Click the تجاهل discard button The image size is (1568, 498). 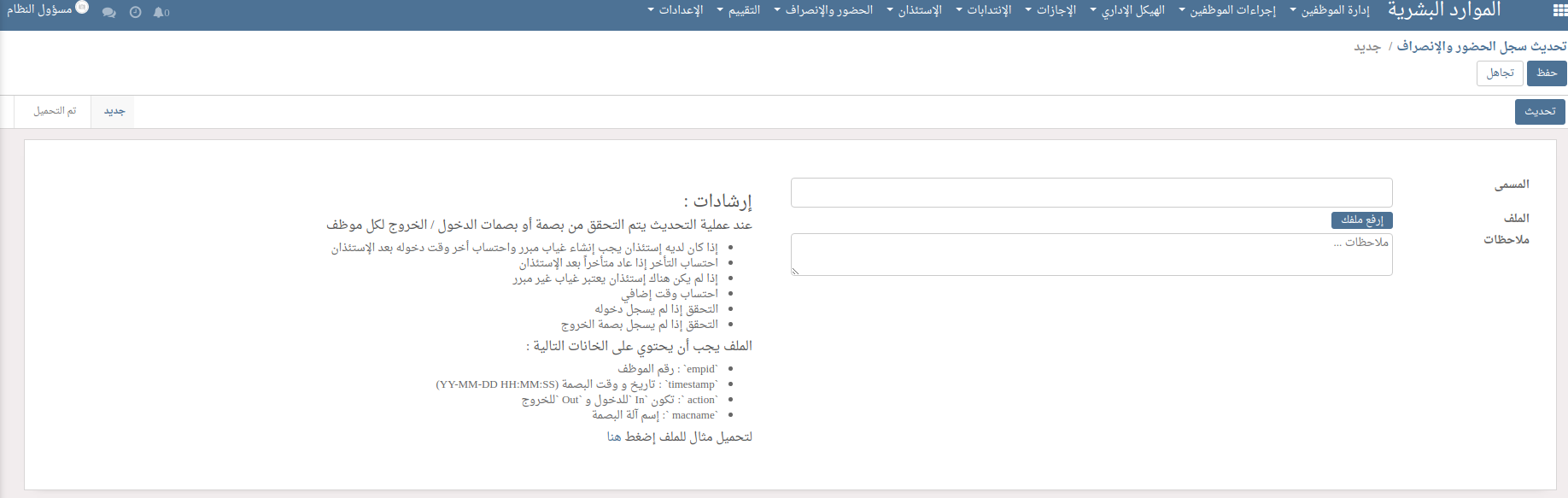(1500, 73)
